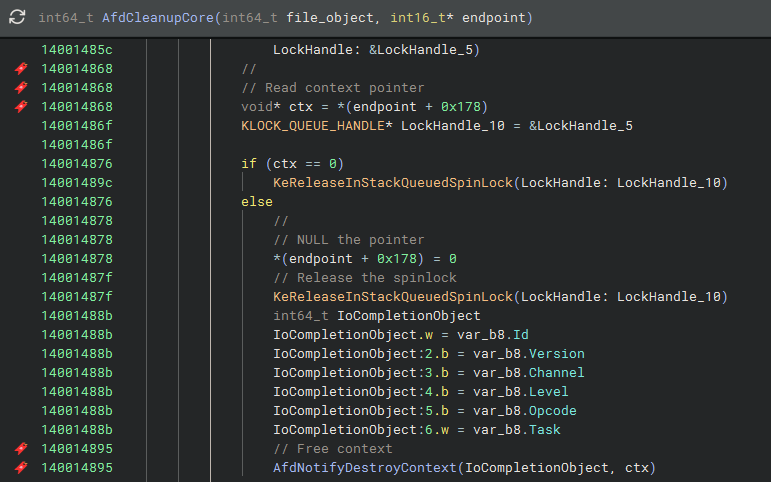Click the refresh icon beside the function signature
This screenshot has height=482, width=771.
(17, 18)
